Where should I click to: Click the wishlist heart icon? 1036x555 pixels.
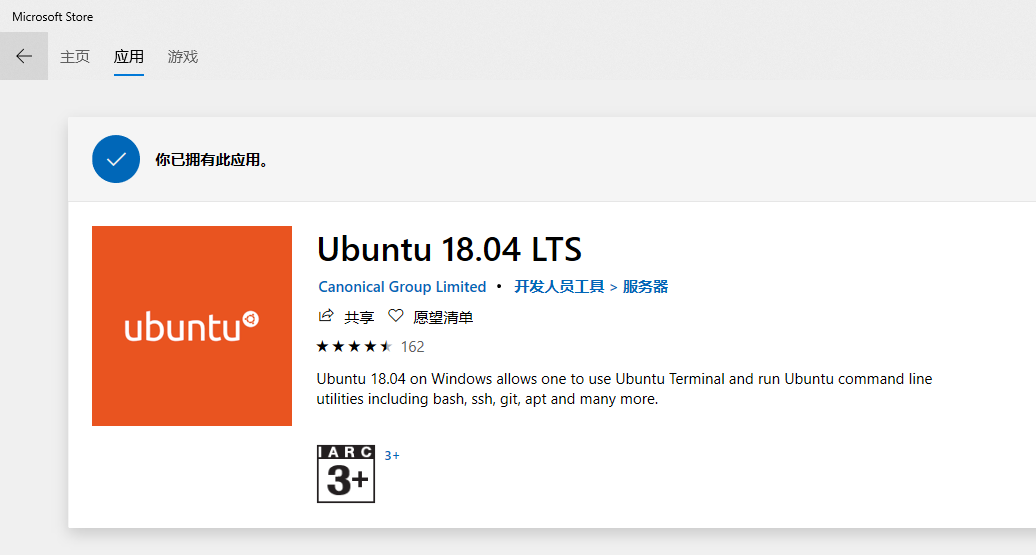point(396,316)
